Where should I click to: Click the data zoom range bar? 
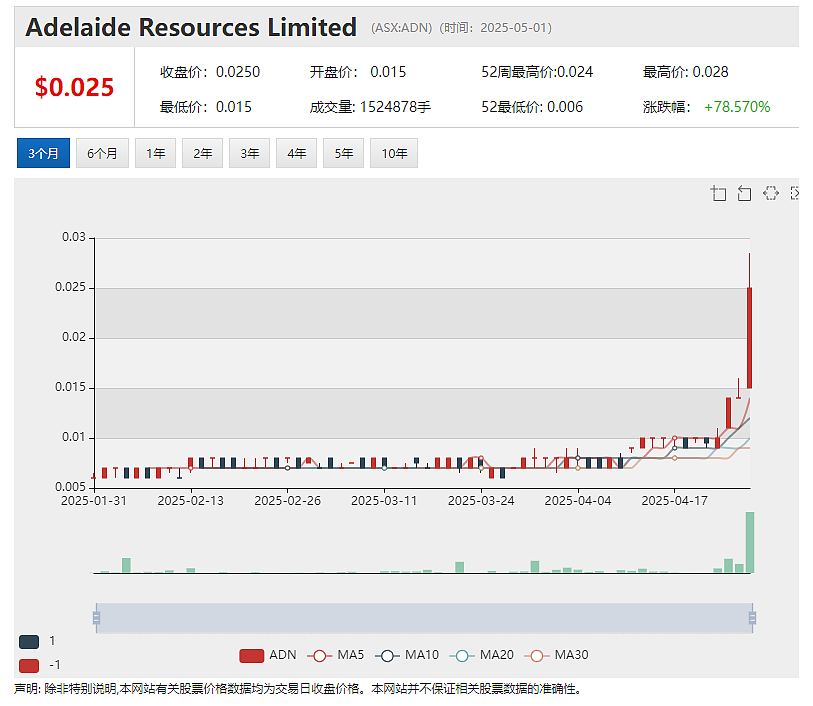424,618
